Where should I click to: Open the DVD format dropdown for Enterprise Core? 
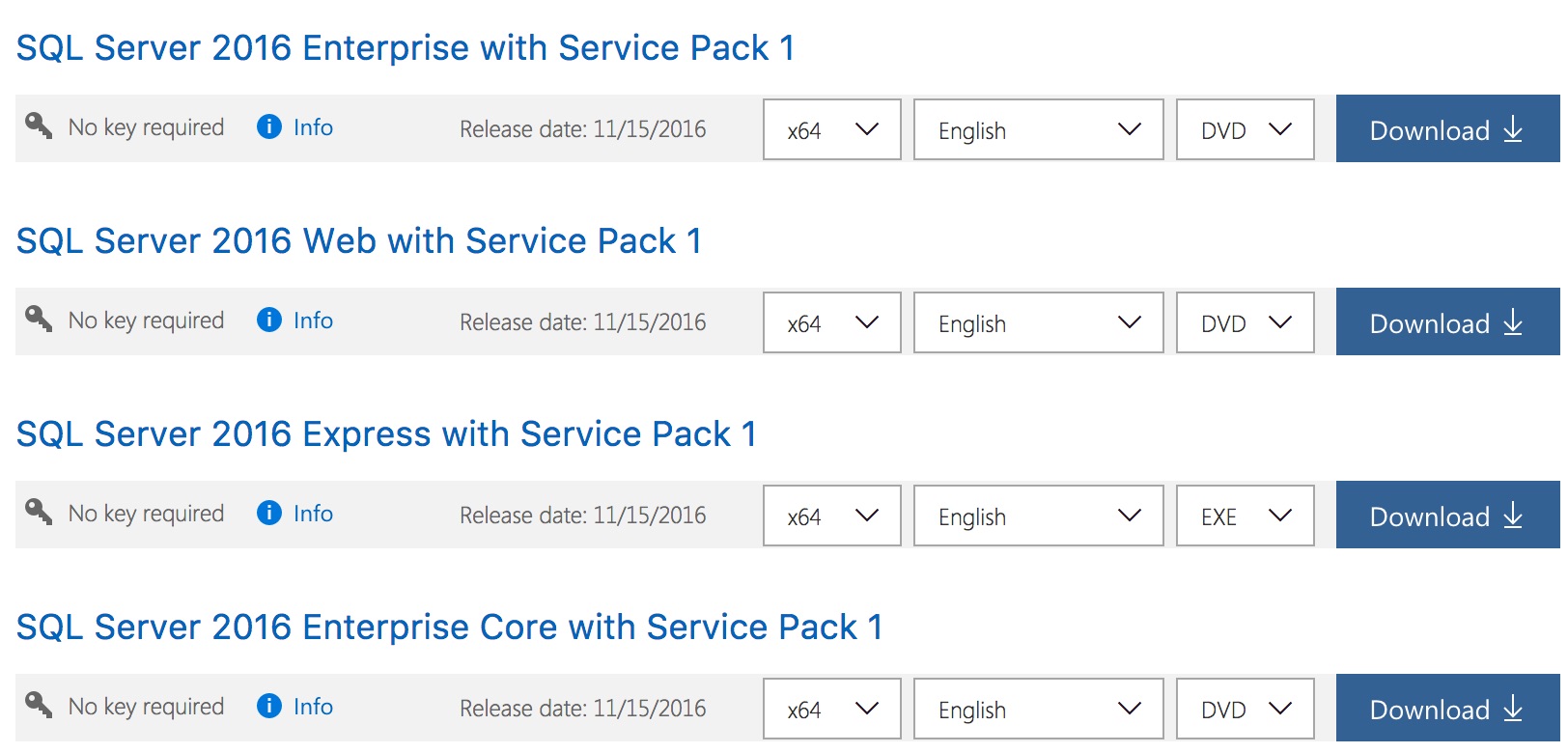[1244, 709]
